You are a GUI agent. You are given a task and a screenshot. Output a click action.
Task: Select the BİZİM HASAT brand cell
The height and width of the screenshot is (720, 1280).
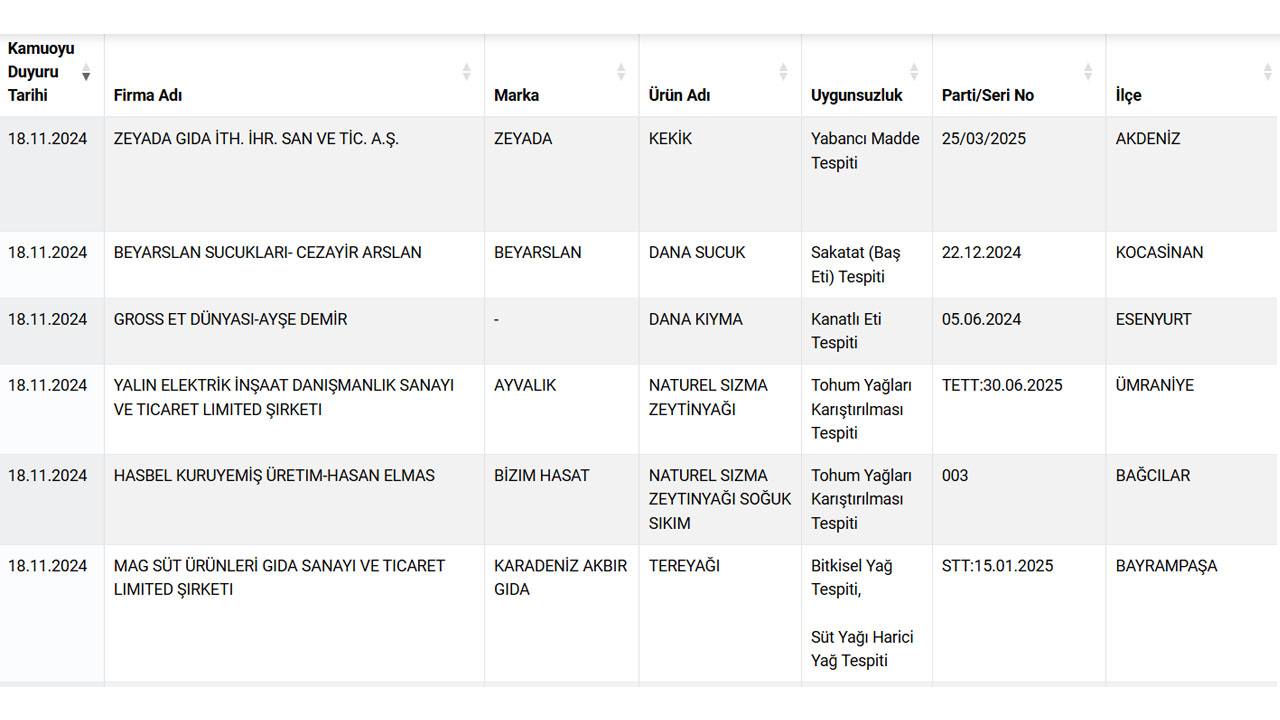coord(542,476)
